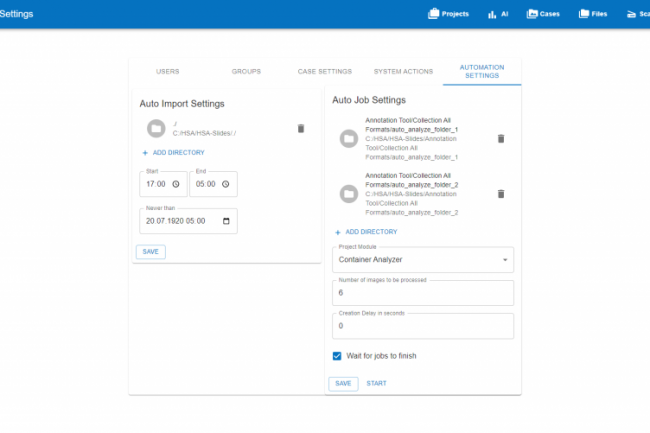Open Projects in the top navigation
This screenshot has height=433, width=650.
pos(448,14)
